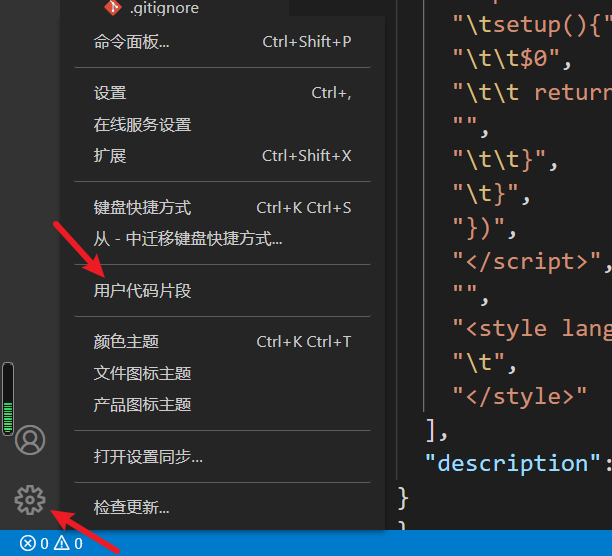
Task: Click the warnings count in status bar
Action: tap(68, 543)
